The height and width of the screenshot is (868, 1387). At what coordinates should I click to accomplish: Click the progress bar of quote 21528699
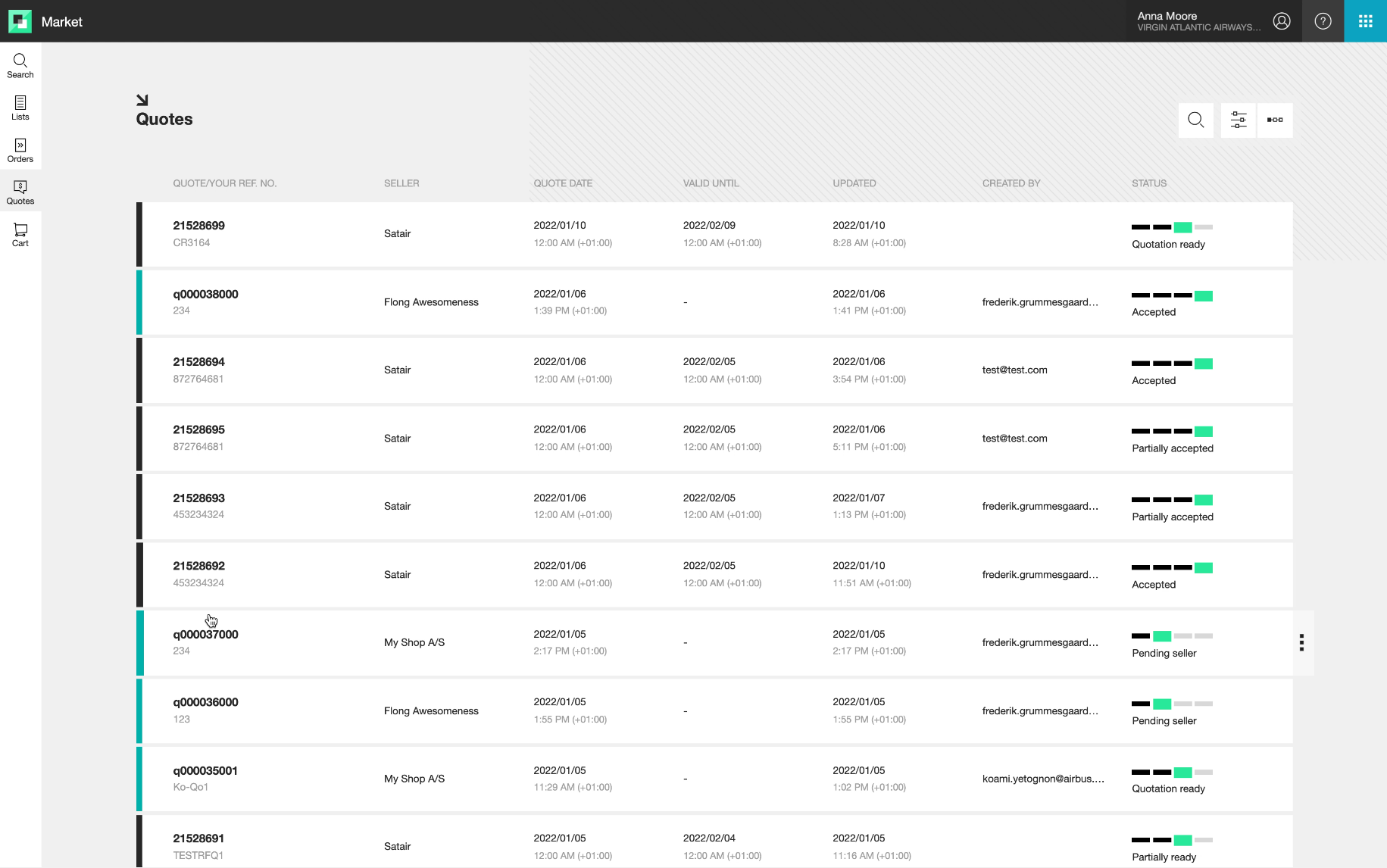[1172, 227]
